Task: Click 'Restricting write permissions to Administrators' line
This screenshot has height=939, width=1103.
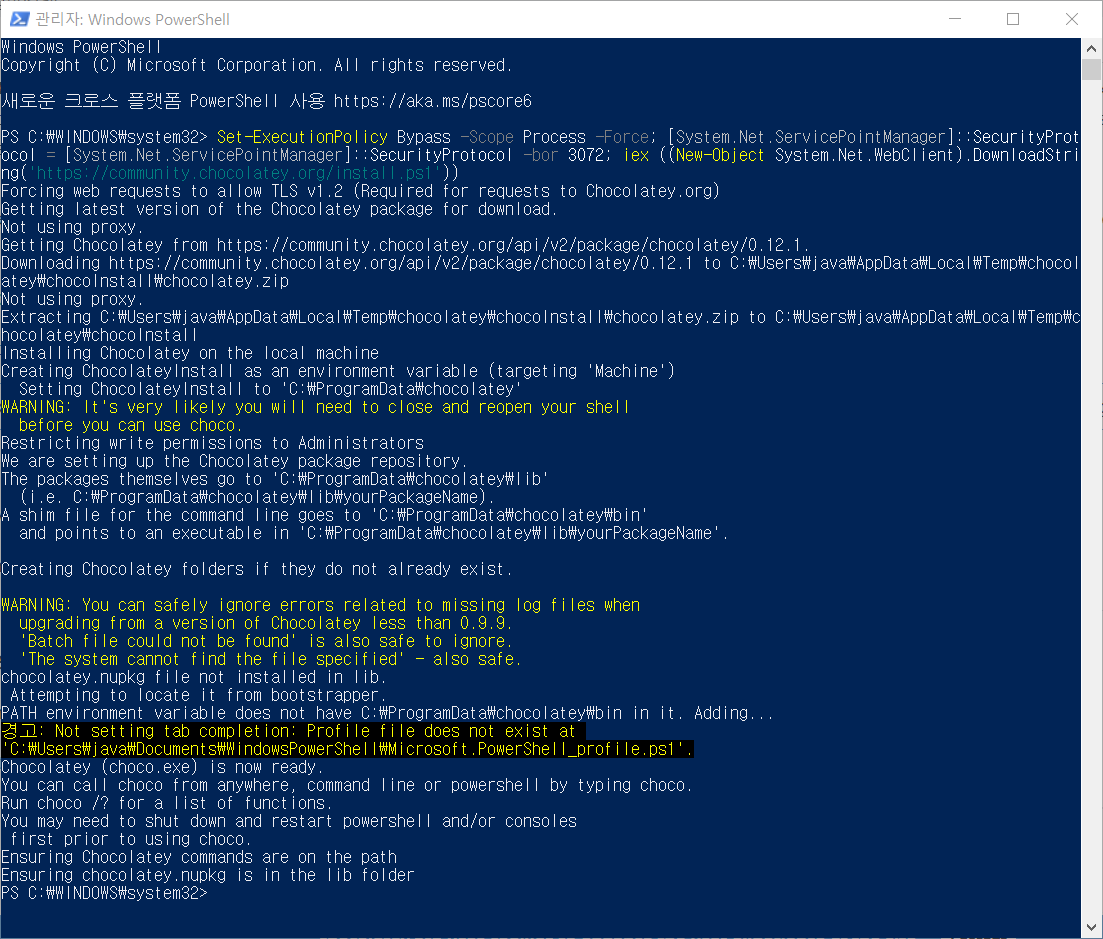Action: (212, 443)
